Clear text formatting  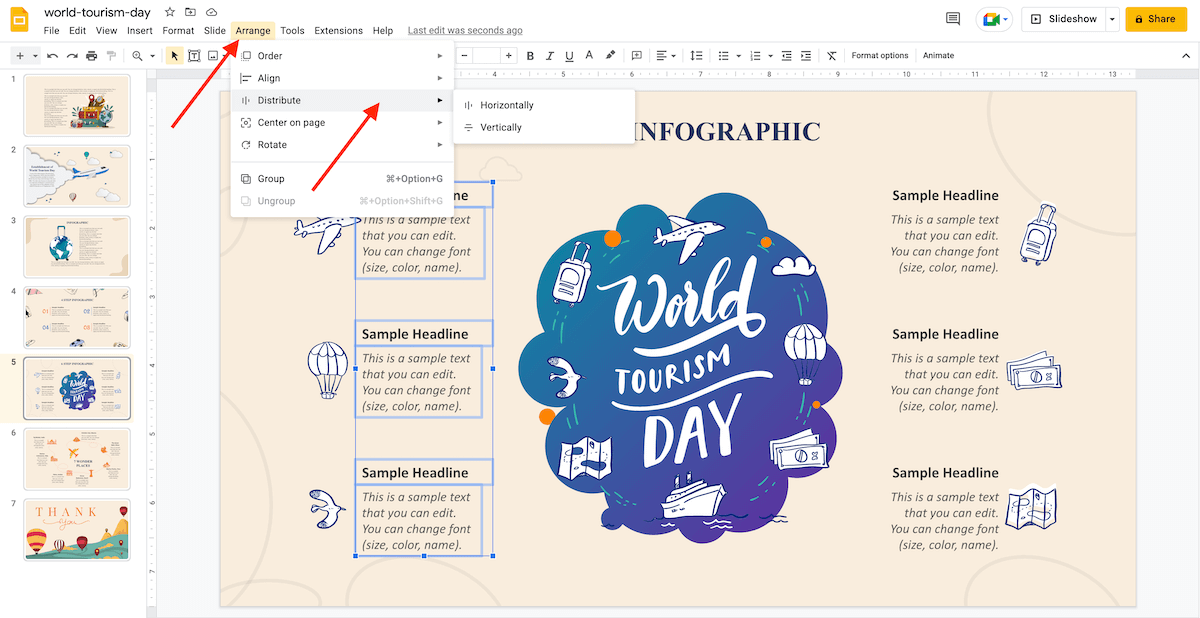click(832, 56)
